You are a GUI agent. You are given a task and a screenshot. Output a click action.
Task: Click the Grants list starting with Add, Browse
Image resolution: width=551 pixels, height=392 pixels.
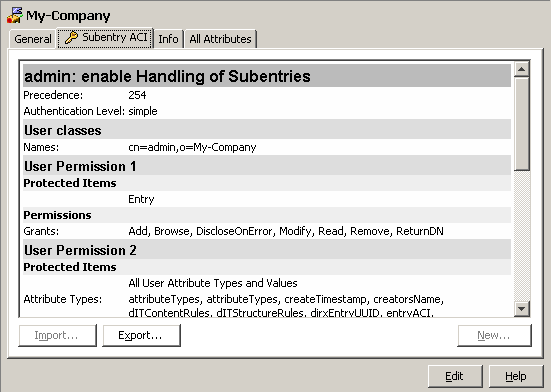[x=286, y=231]
